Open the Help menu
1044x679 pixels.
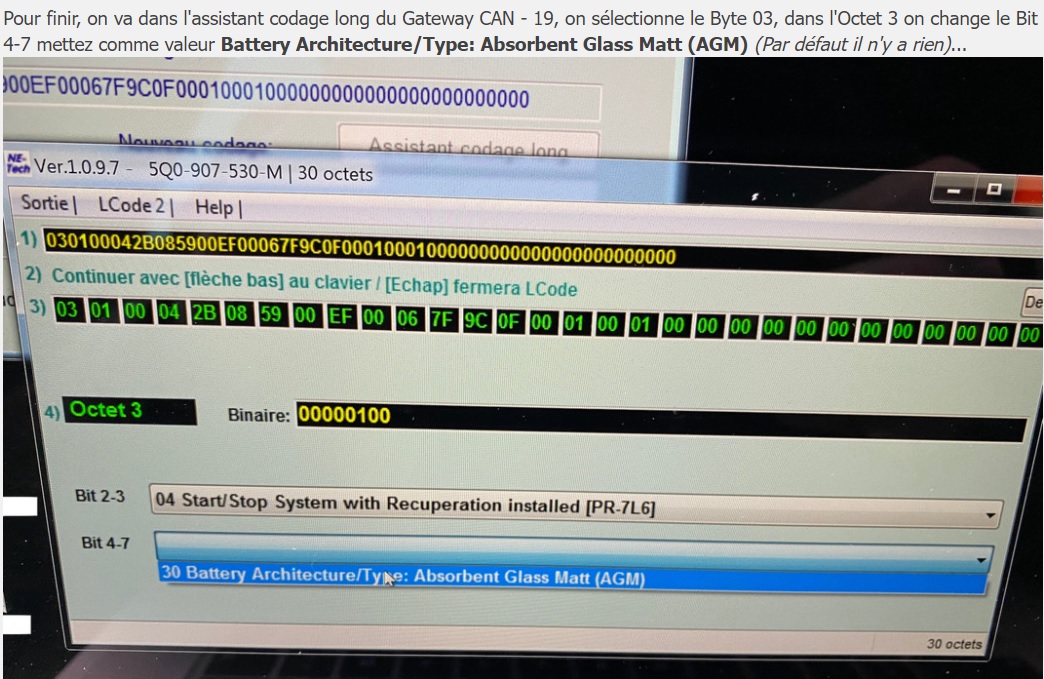click(x=214, y=207)
